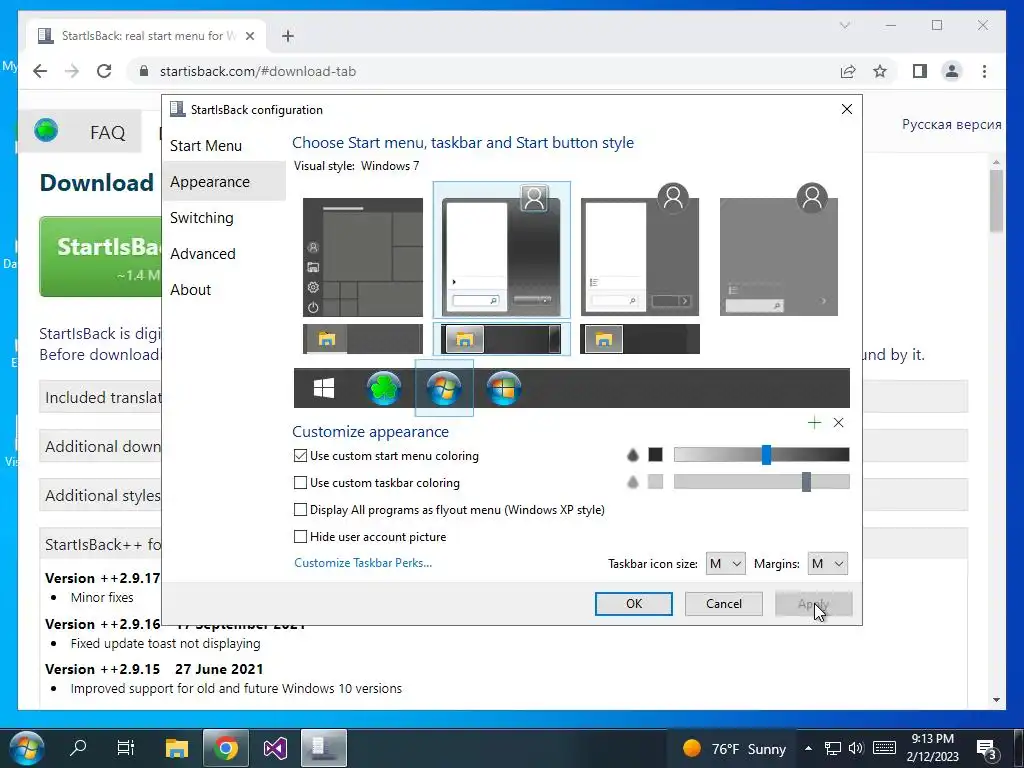Click the black start menu color swatch
The height and width of the screenshot is (768, 1024).
[656, 455]
